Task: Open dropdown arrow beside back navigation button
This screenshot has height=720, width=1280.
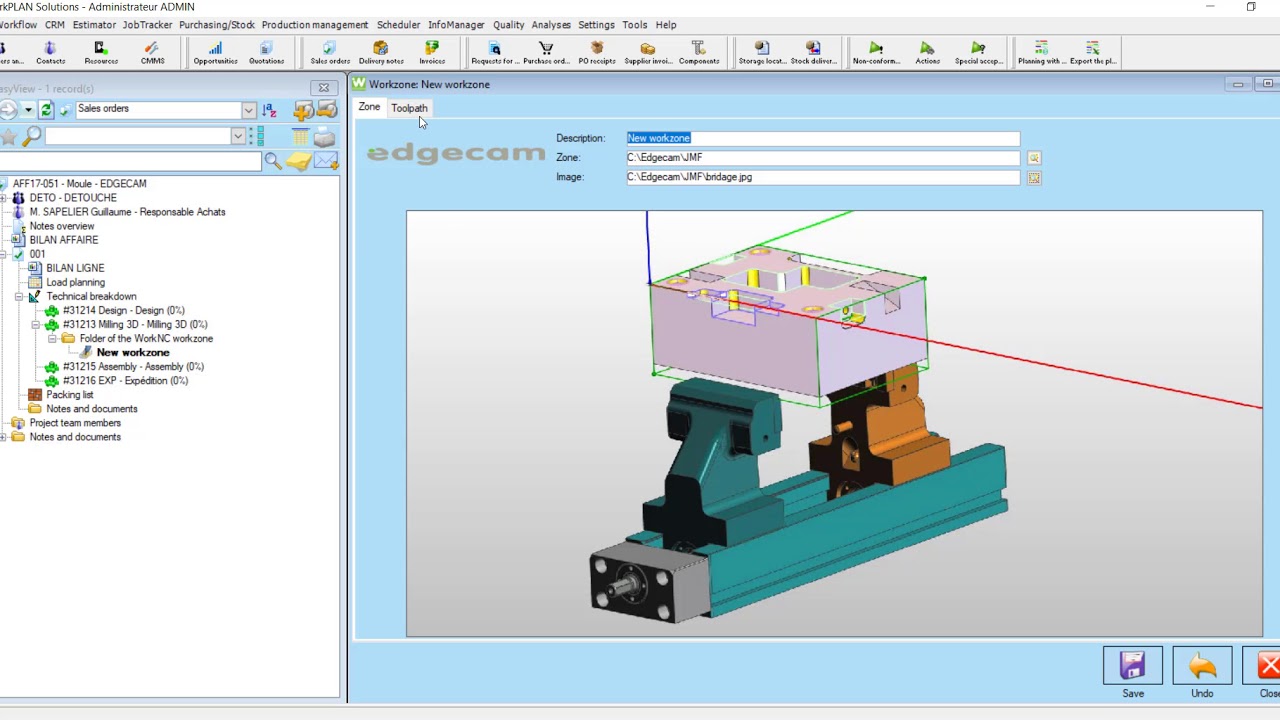Action: point(28,109)
